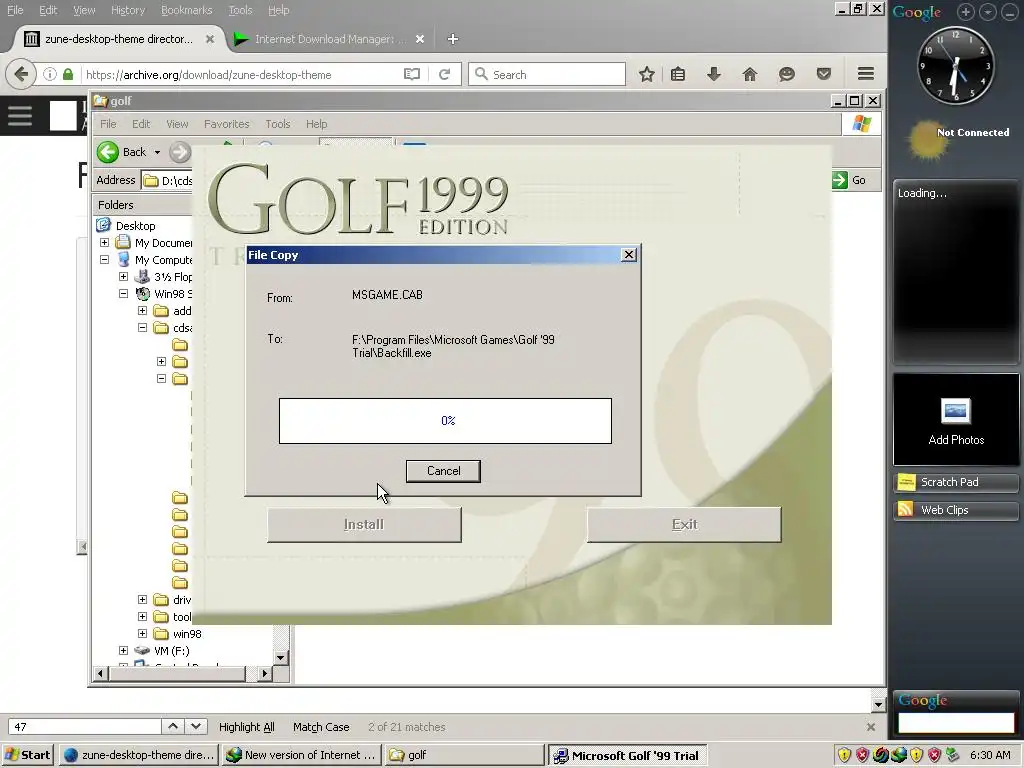Collapse the Win98 drive tree node
The image size is (1024, 768).
click(x=123, y=294)
